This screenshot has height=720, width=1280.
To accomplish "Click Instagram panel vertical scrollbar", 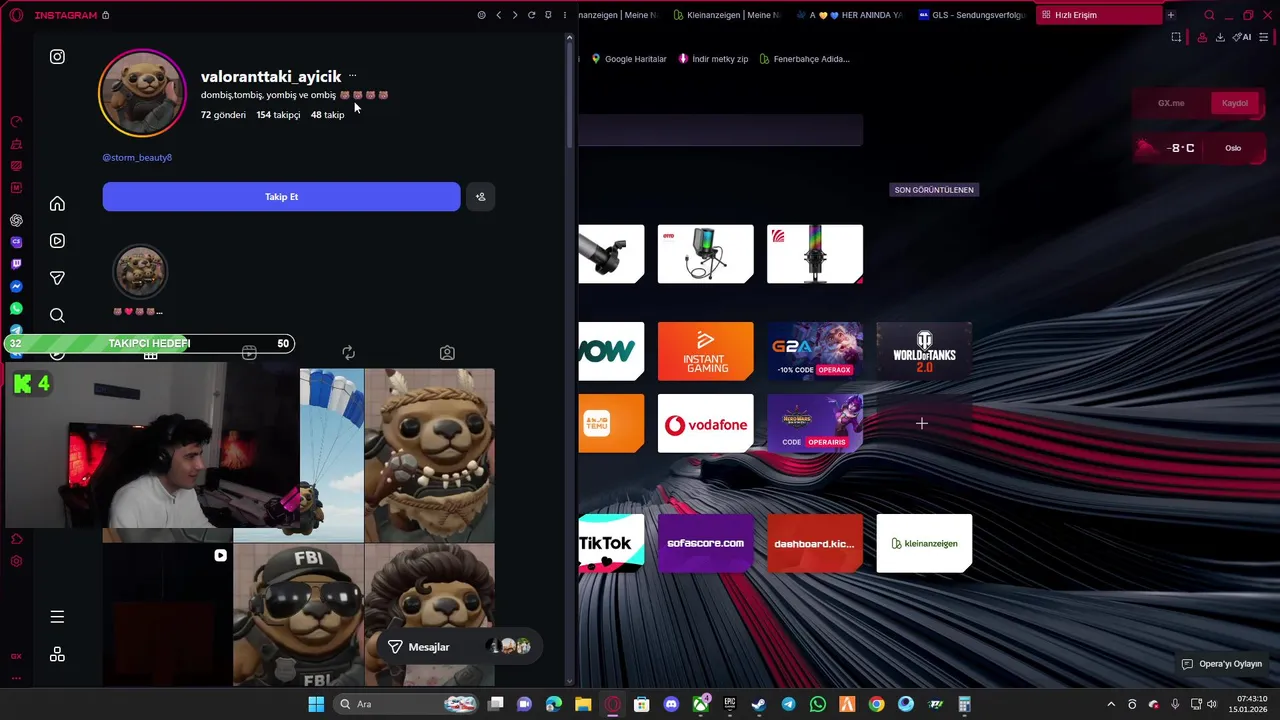I will pos(570,95).
